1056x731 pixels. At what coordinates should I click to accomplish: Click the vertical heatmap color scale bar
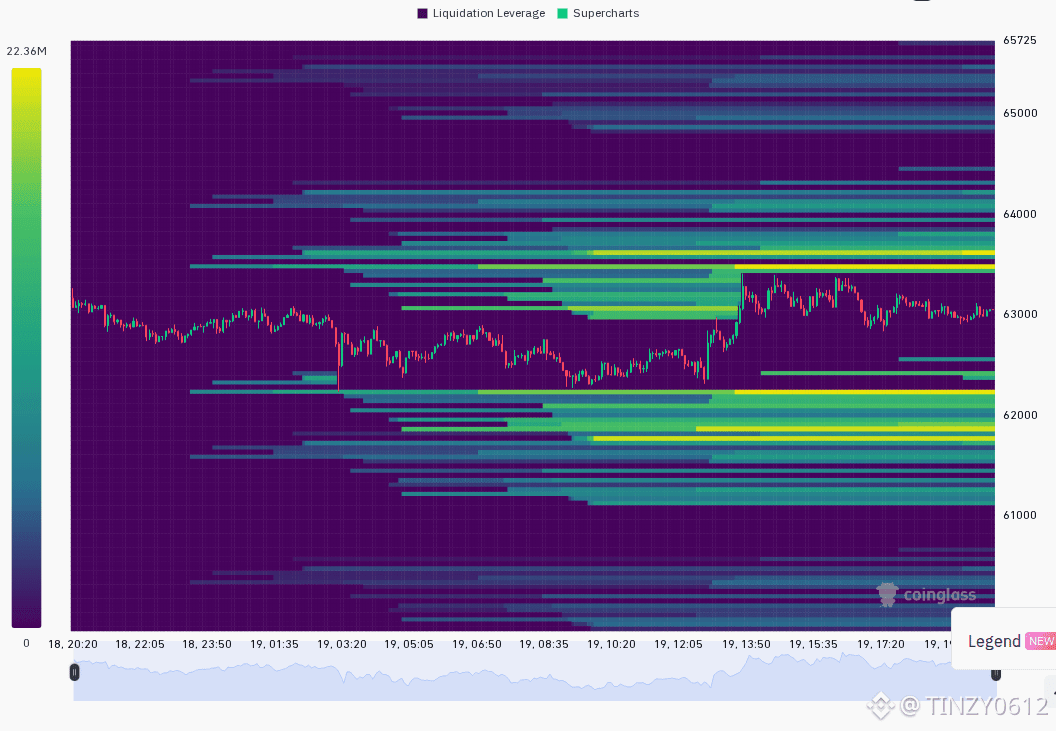coord(26,348)
